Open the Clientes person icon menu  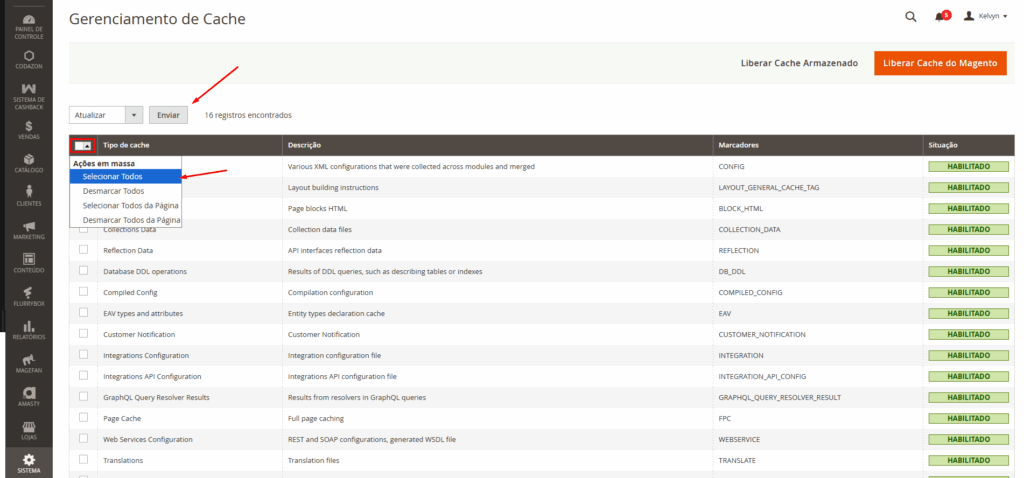tap(29, 195)
